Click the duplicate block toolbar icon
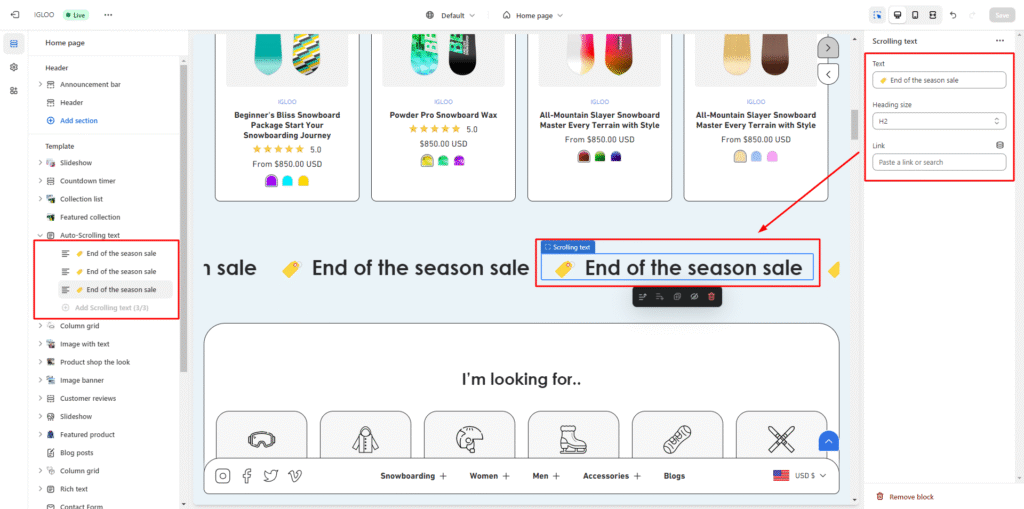The image size is (1024, 509). pos(677,297)
